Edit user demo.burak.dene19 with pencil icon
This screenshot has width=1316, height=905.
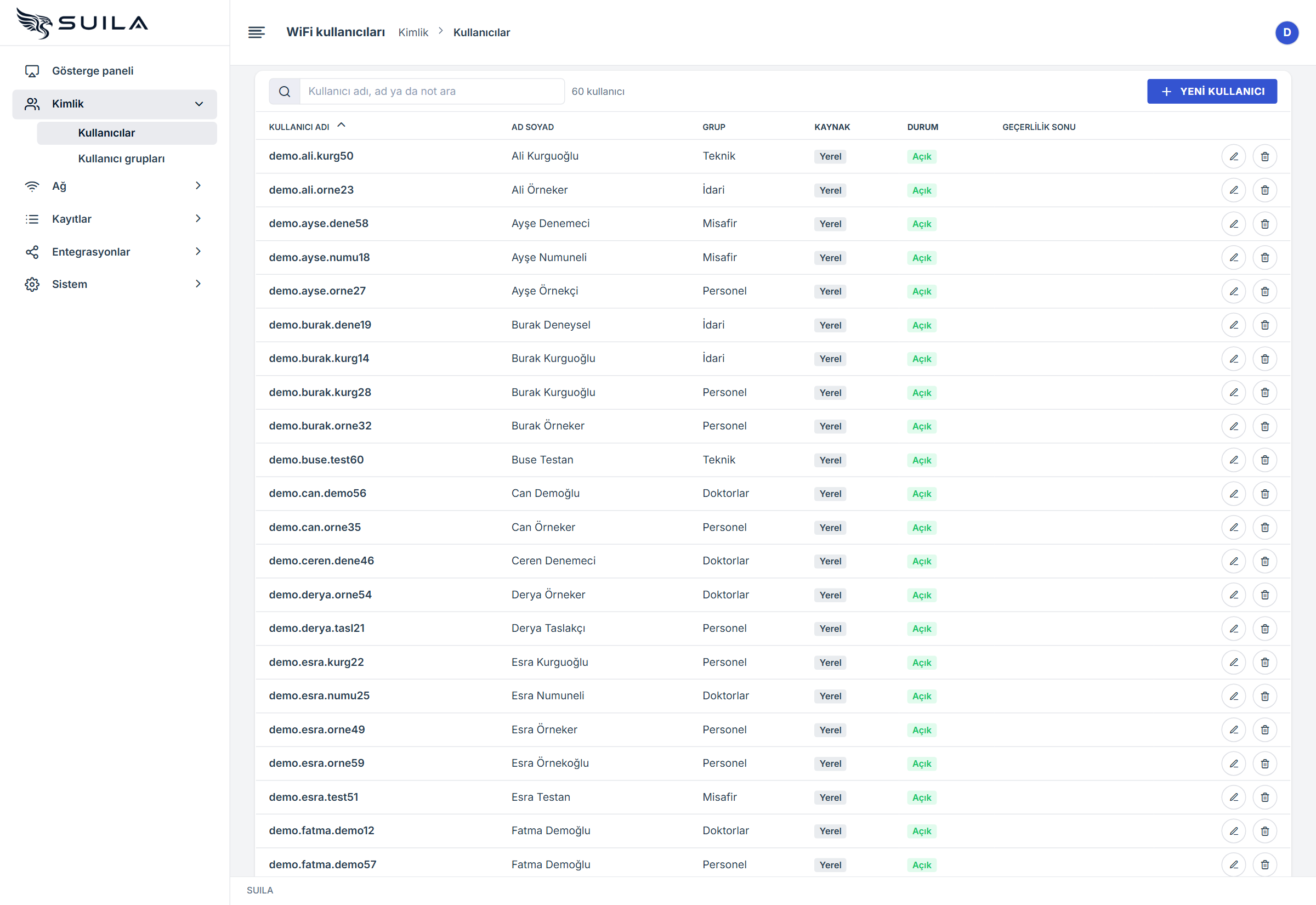click(1233, 325)
